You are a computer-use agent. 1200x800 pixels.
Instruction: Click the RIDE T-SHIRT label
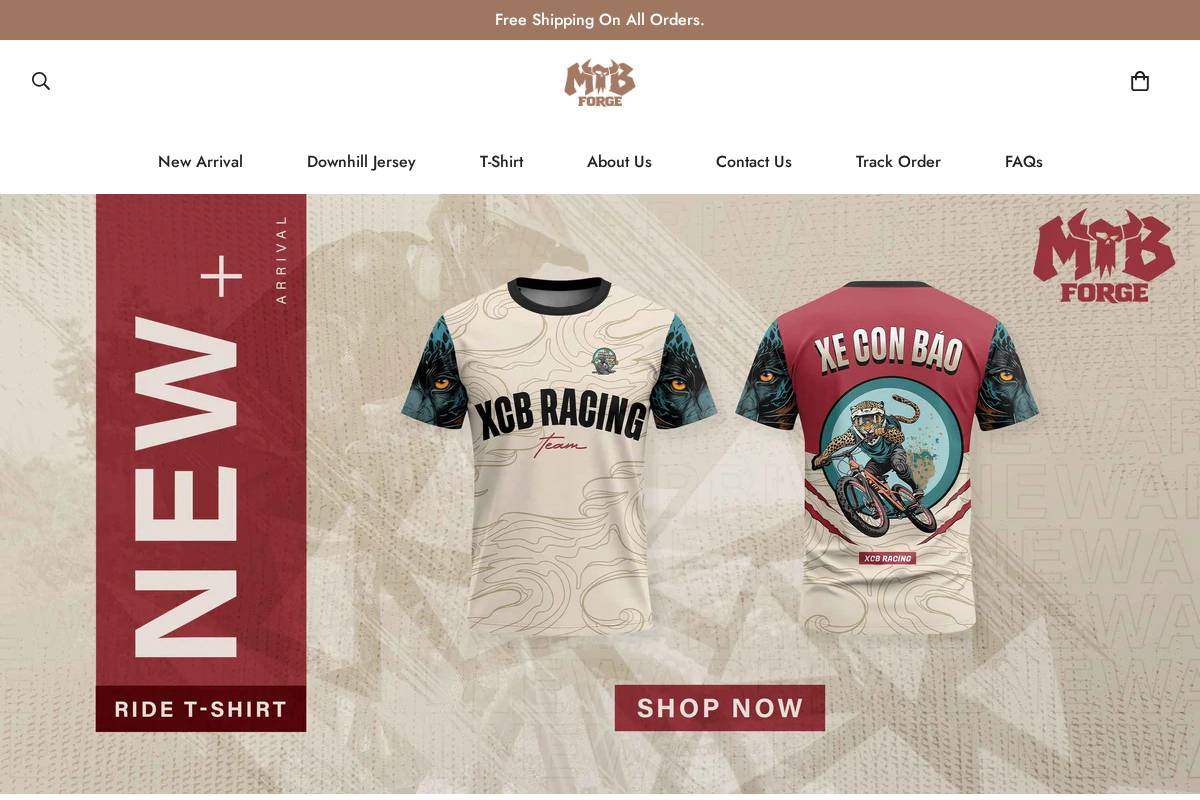pos(201,709)
